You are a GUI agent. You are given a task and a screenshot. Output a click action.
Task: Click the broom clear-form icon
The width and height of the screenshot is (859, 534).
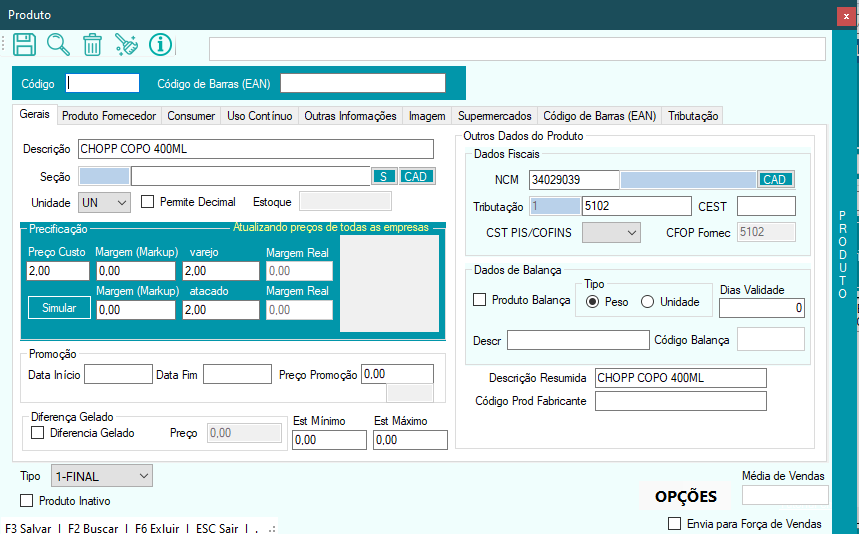pos(126,45)
